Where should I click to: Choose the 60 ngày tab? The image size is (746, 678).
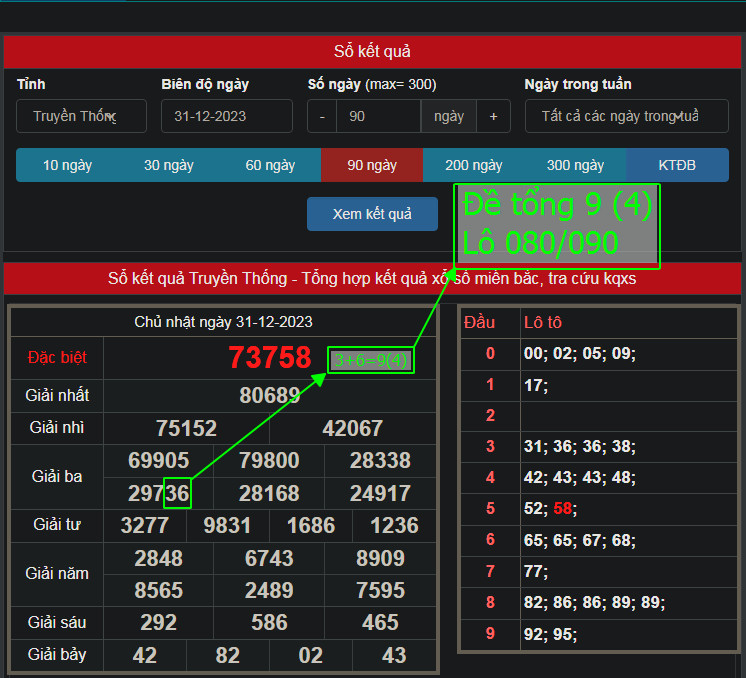(270, 165)
